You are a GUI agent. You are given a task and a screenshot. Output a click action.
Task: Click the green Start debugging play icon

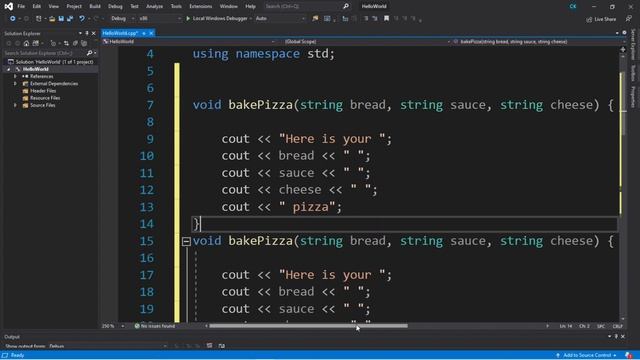click(188, 18)
